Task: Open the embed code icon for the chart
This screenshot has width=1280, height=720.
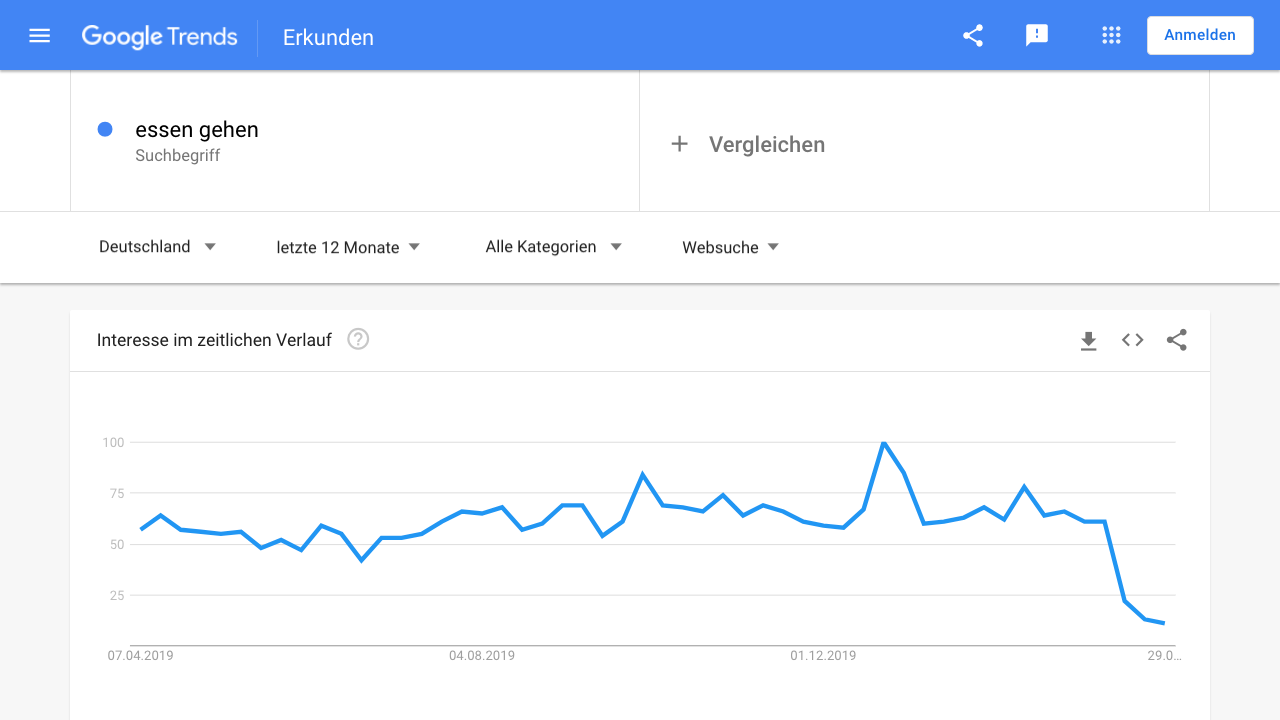Action: pos(1132,340)
